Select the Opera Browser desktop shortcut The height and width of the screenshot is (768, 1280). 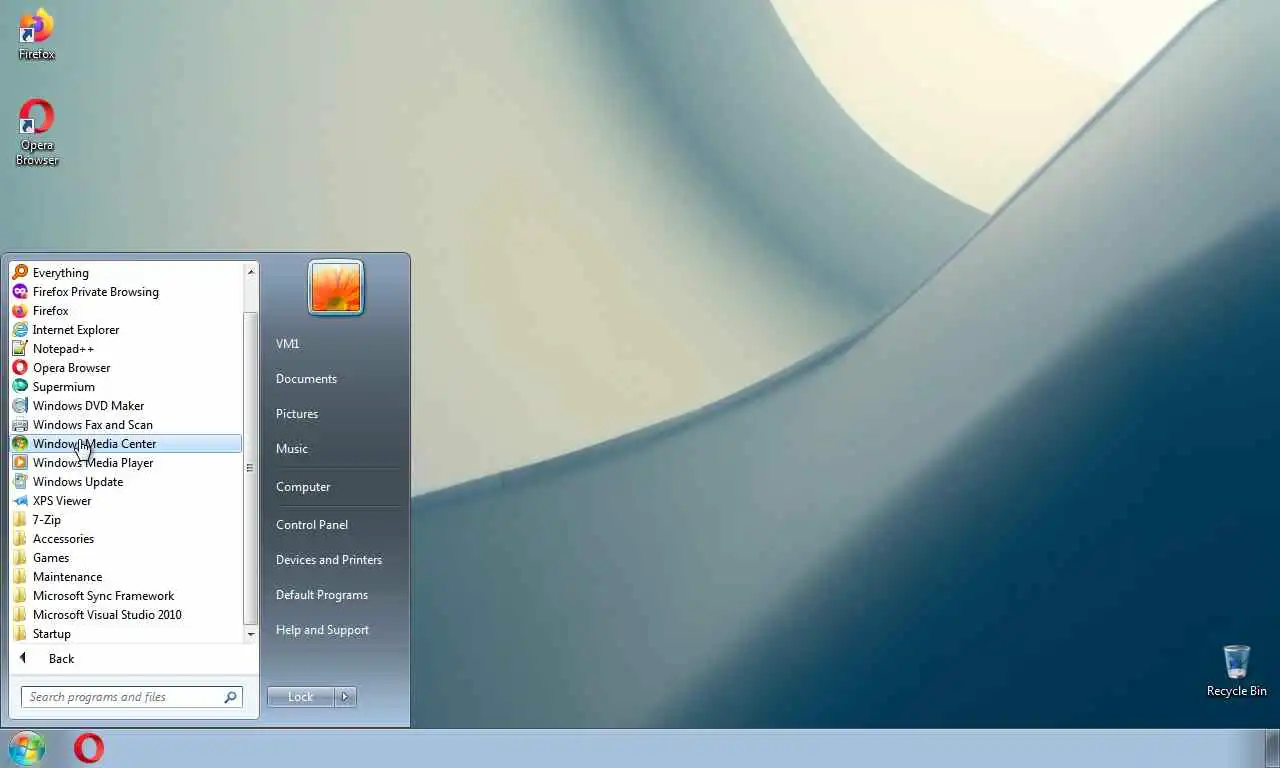click(x=37, y=132)
